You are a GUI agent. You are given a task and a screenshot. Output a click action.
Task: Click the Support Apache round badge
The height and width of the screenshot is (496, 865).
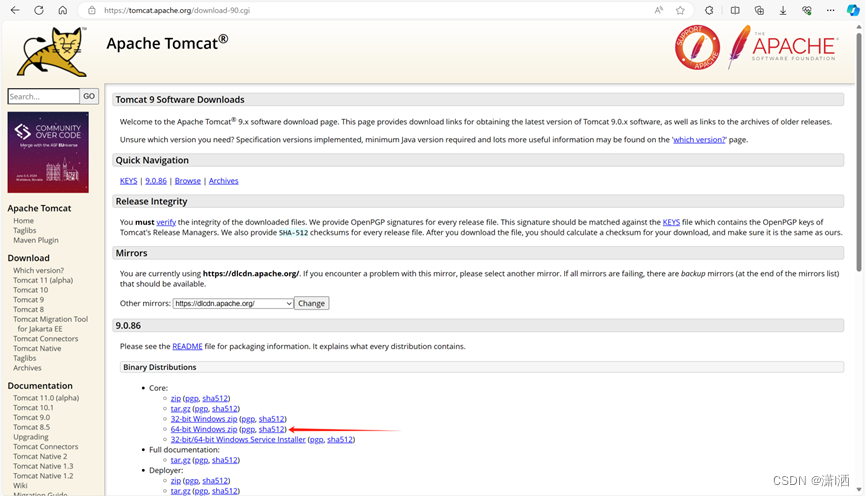[697, 47]
